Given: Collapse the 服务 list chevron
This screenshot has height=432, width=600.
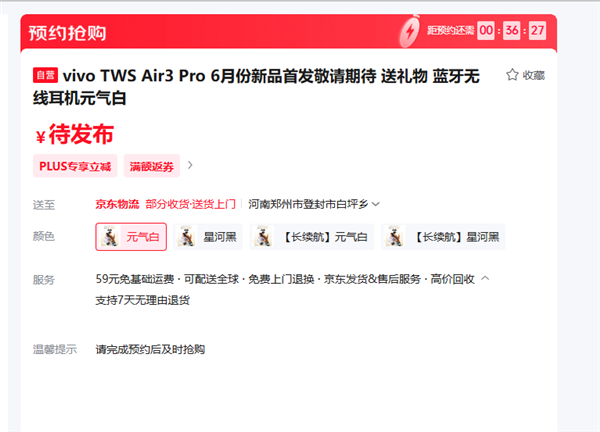Looking at the screenshot, I should pos(485,279).
